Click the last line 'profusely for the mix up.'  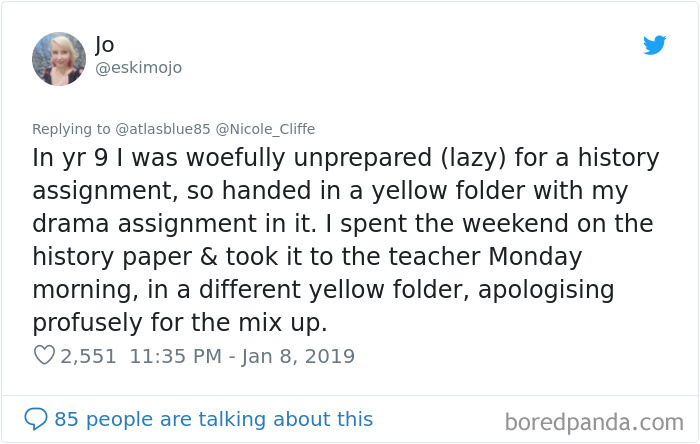click(180, 322)
